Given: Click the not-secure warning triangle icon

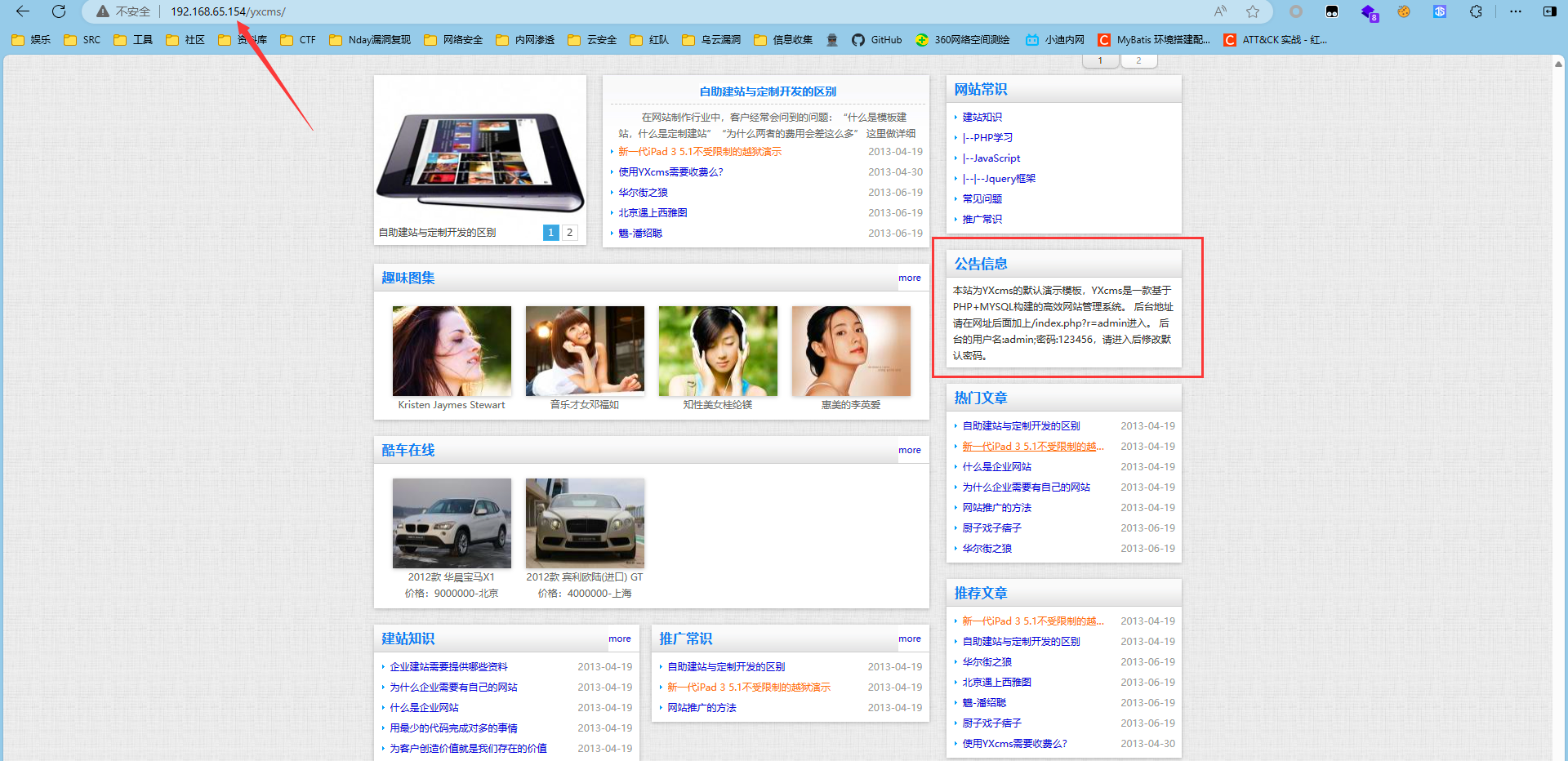Looking at the screenshot, I should pos(103,11).
